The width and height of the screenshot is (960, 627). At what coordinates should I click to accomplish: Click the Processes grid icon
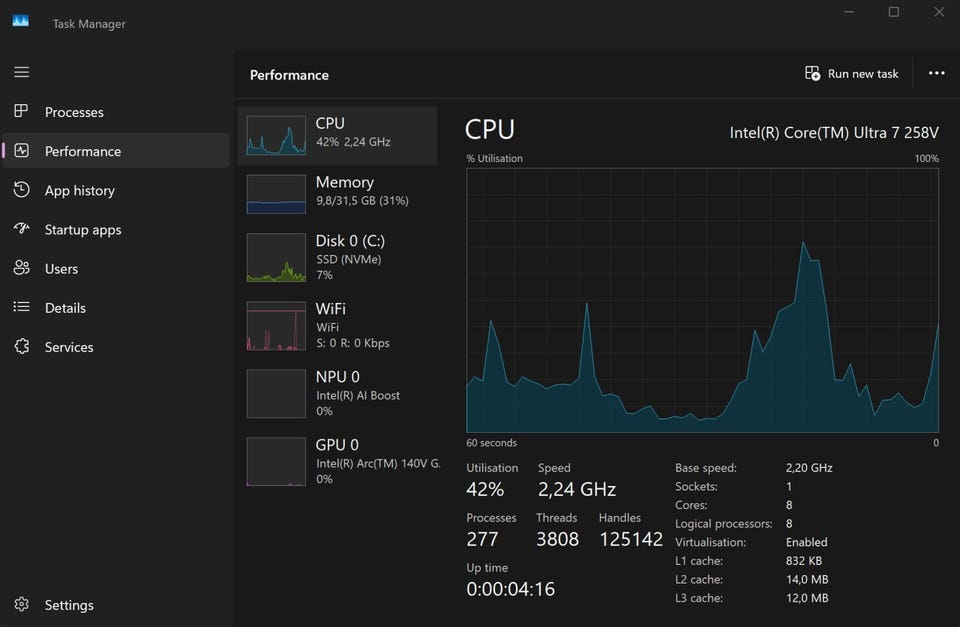tap(21, 111)
